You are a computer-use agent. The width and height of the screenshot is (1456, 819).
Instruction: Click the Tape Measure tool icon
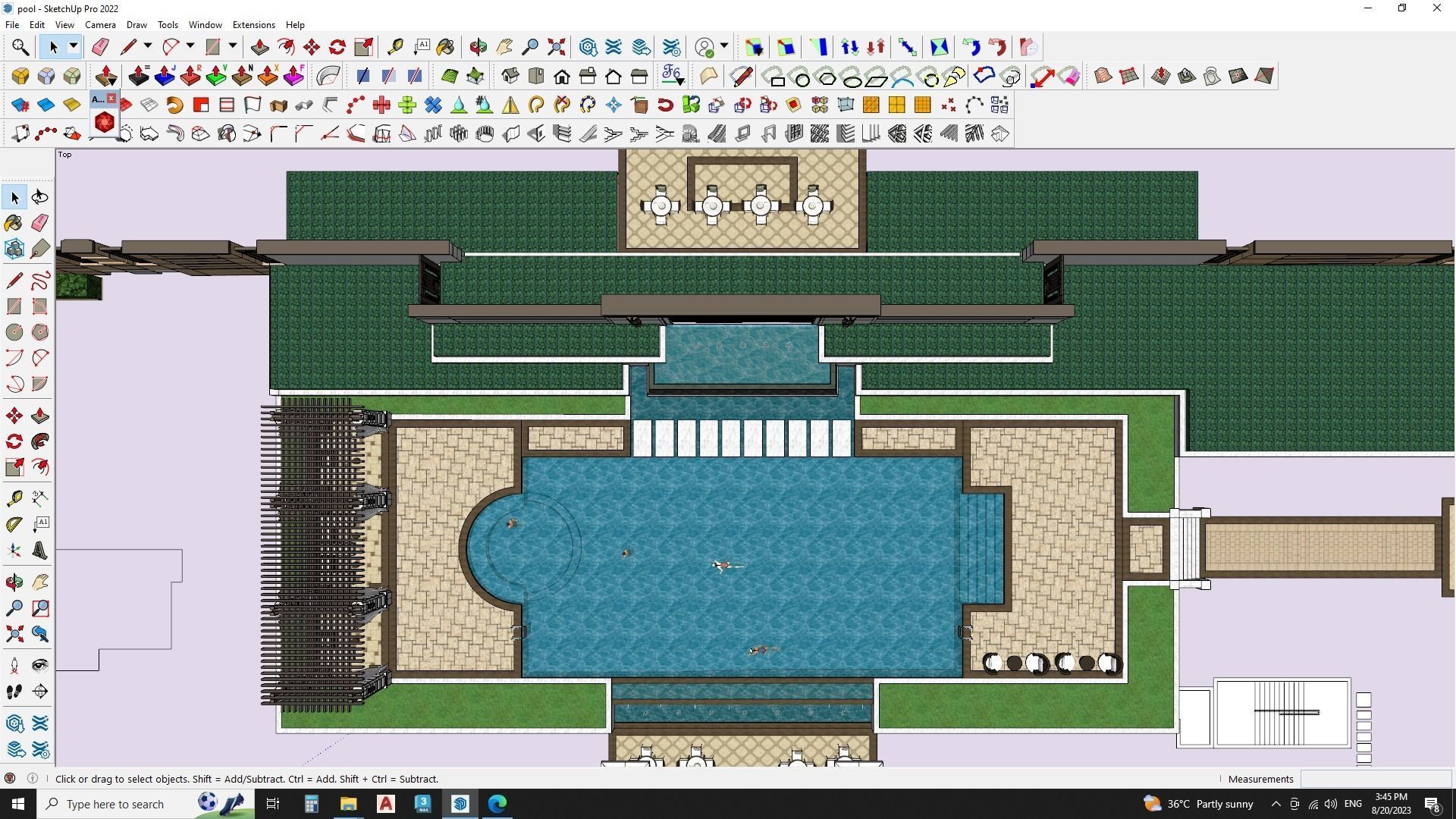[395, 47]
